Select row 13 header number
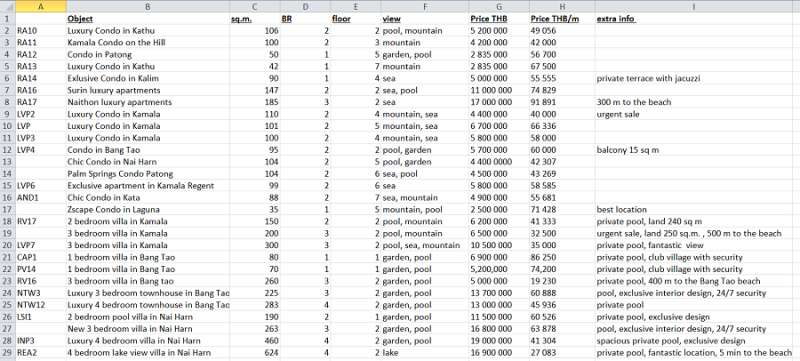The height and width of the screenshot is (361, 800). point(7,162)
